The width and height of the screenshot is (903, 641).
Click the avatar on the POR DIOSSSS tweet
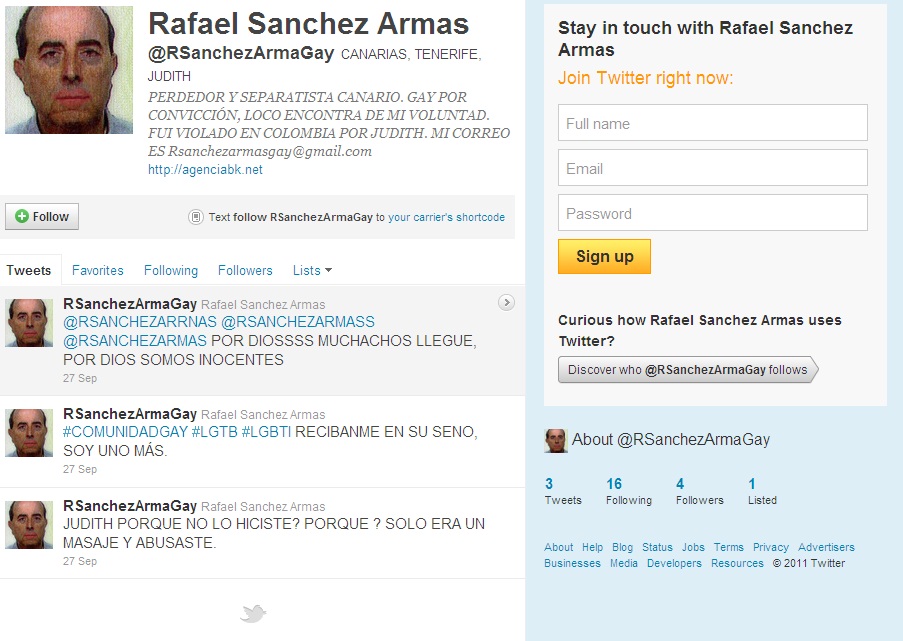(x=29, y=323)
